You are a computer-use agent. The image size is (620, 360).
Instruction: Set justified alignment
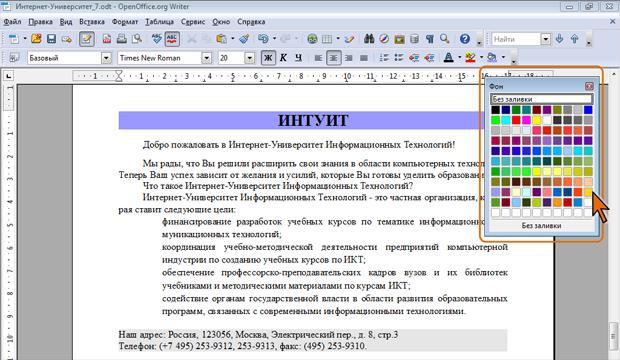tap(364, 58)
